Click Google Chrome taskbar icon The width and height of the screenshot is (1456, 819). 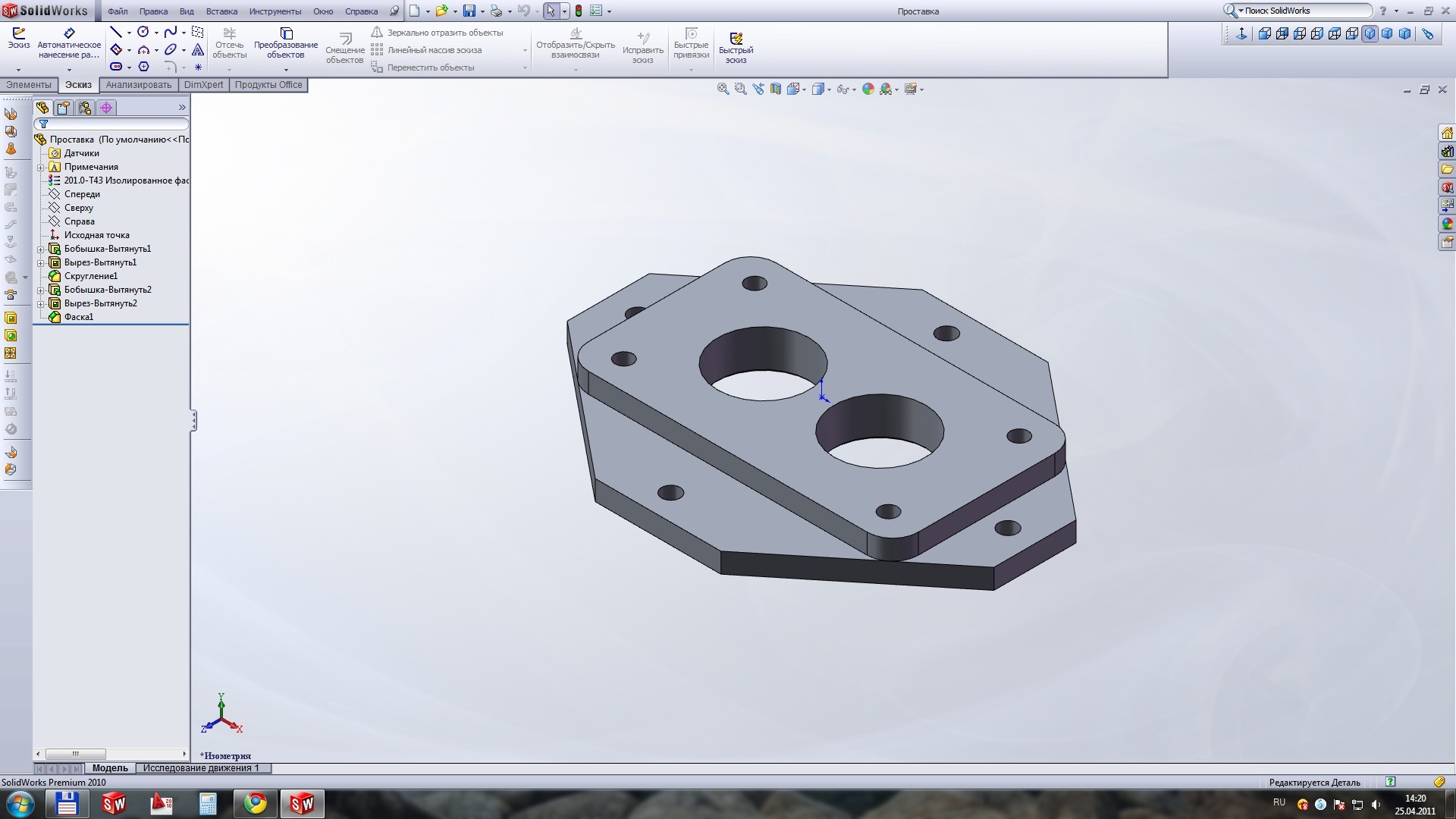[256, 804]
